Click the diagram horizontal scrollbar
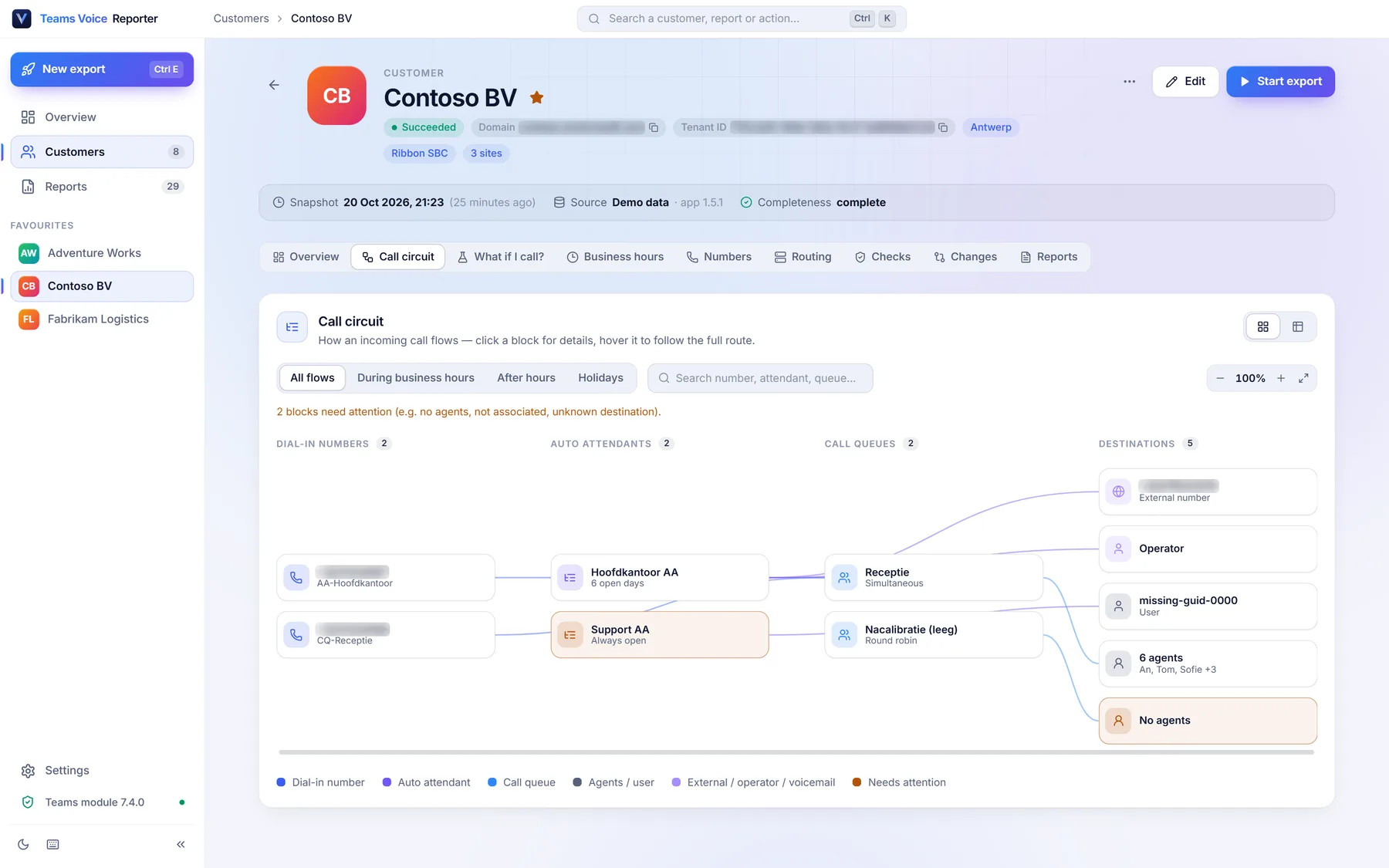This screenshot has height=868, width=1389. click(796, 751)
